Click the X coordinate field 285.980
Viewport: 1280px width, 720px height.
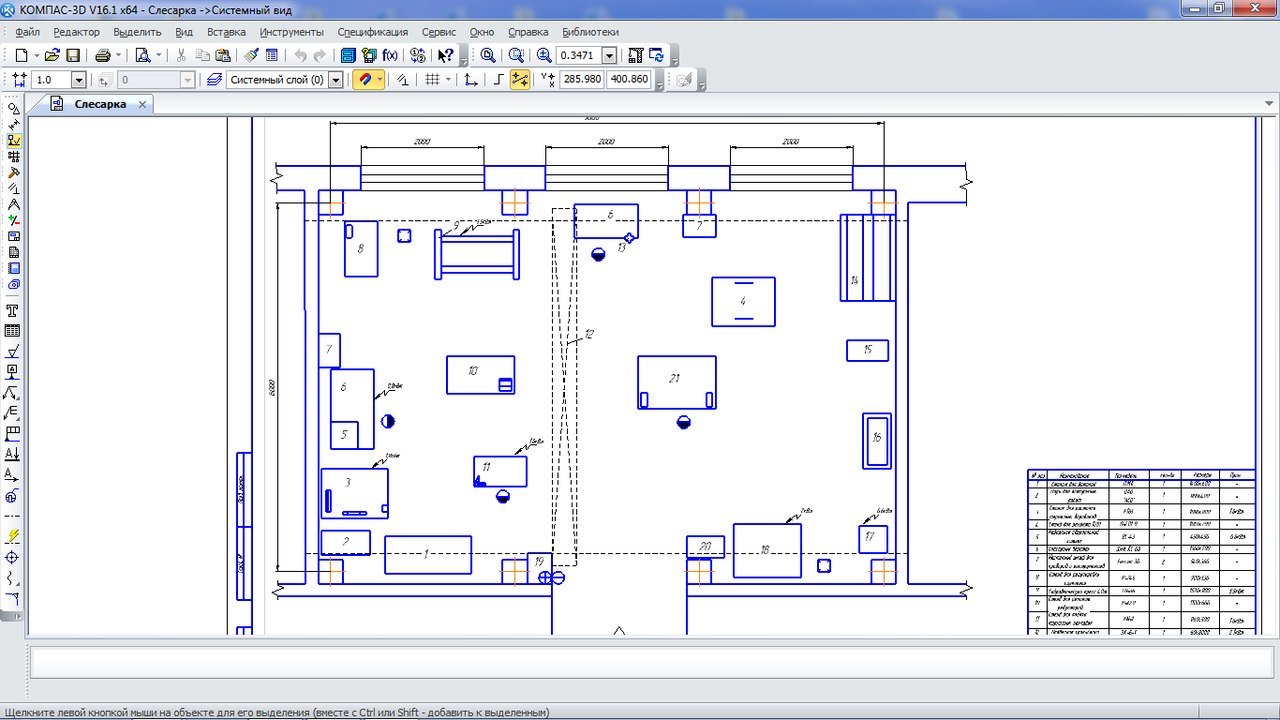pyautogui.click(x=581, y=80)
